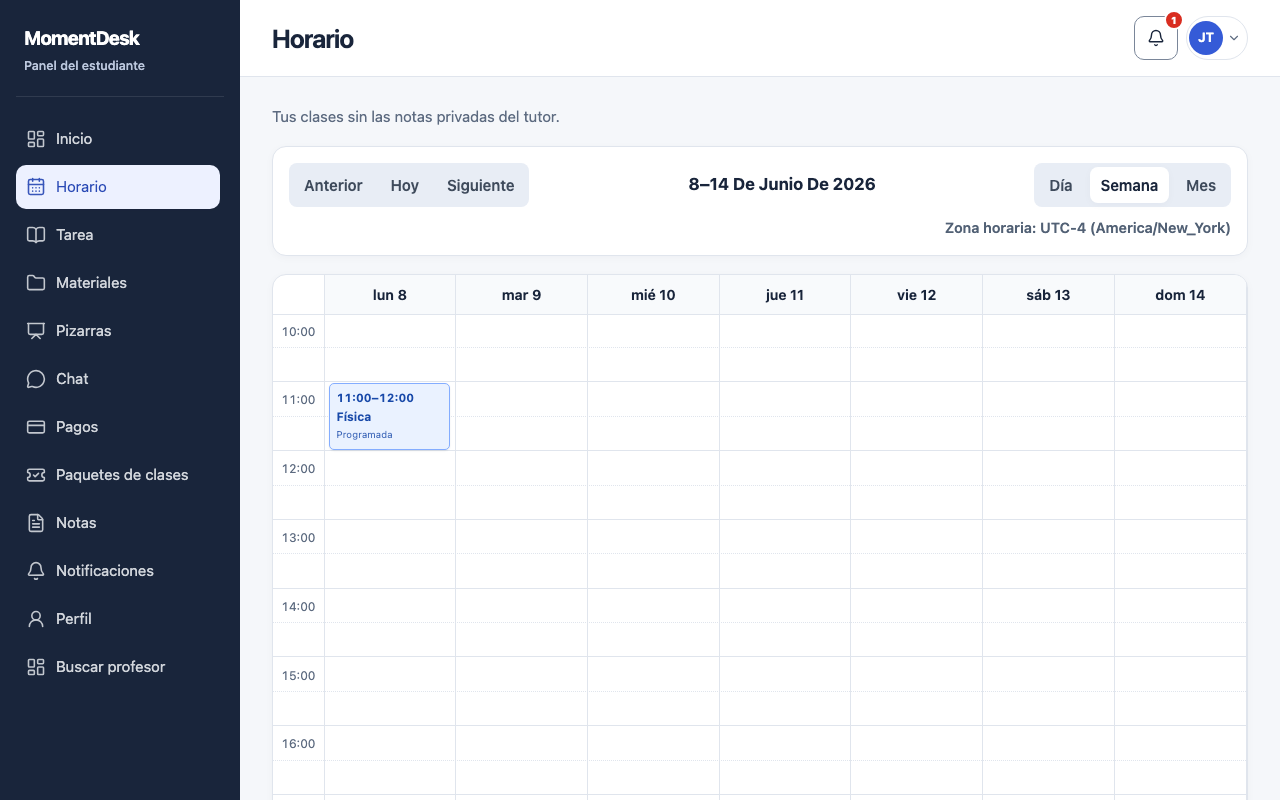The height and width of the screenshot is (800, 1280).
Task: Click the Horario calendar icon
Action: 36,187
